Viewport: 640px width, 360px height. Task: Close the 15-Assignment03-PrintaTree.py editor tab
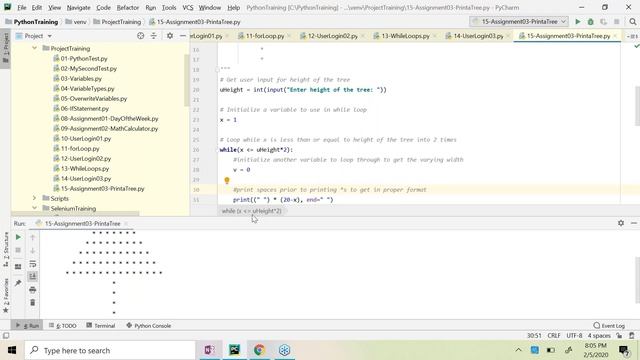(615, 36)
